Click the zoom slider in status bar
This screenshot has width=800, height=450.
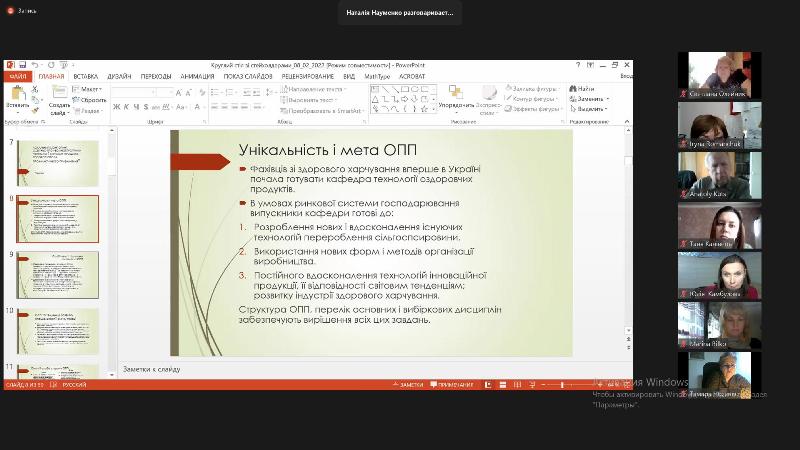click(x=560, y=384)
